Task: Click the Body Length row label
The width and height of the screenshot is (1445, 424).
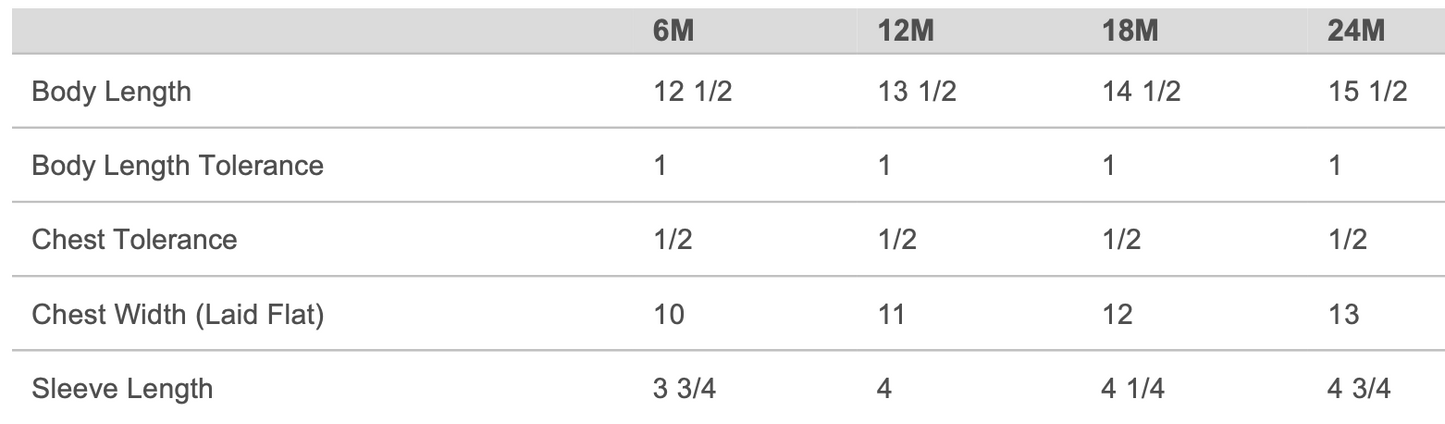Action: (111, 92)
